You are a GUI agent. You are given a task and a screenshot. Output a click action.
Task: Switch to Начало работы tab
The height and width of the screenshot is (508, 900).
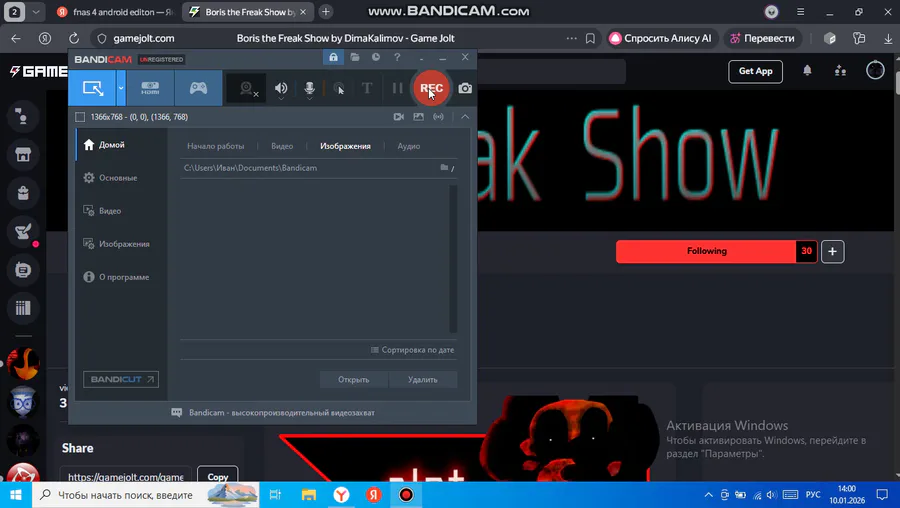pyautogui.click(x=216, y=146)
